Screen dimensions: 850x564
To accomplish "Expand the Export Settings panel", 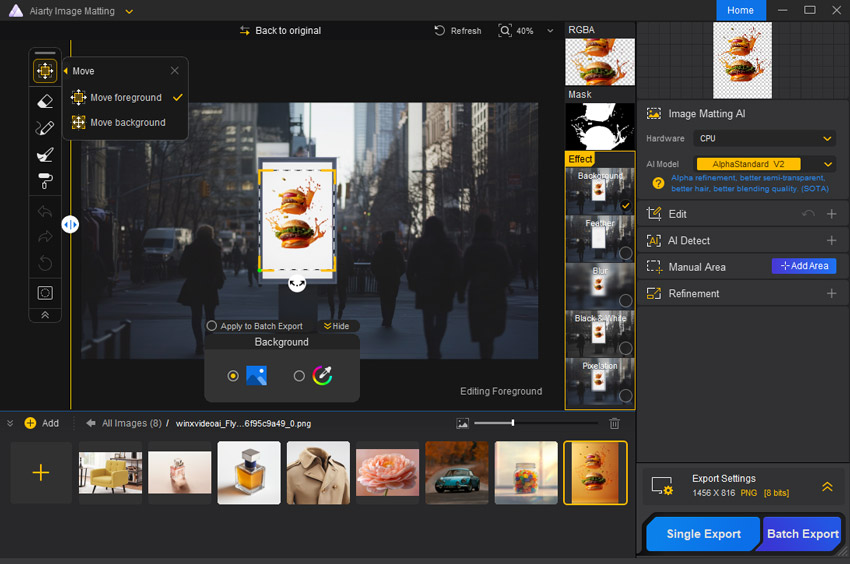I will (827, 486).
